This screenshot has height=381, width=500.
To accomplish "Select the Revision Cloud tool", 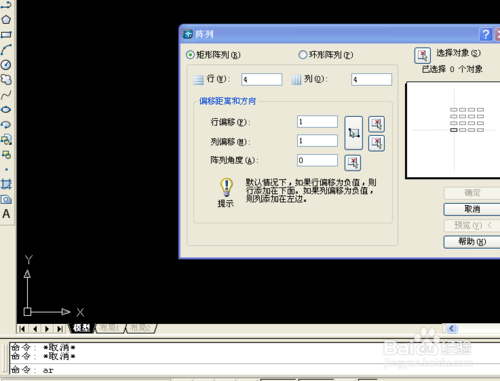I will pyautogui.click(x=6, y=80).
